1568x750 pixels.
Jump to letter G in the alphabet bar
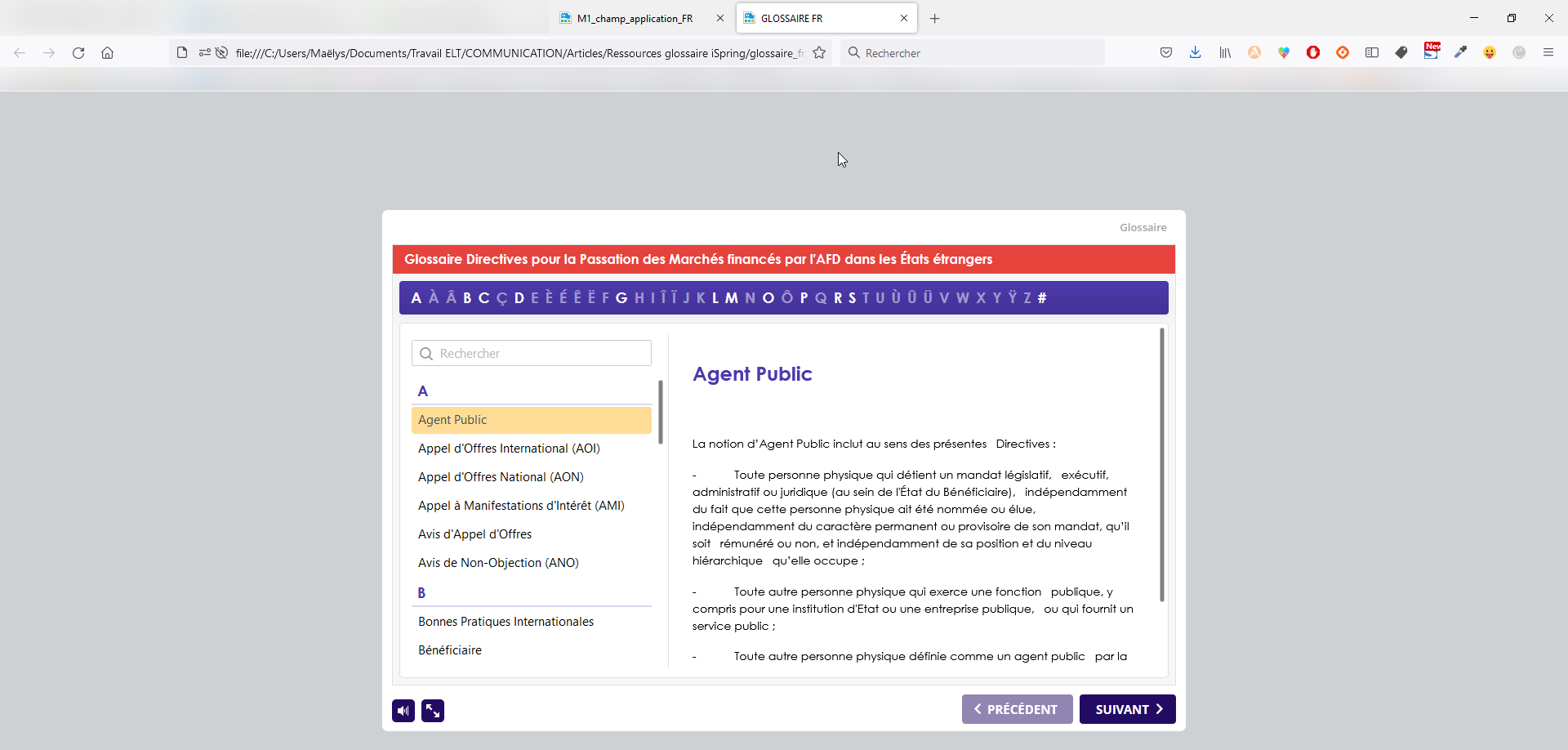tap(621, 298)
